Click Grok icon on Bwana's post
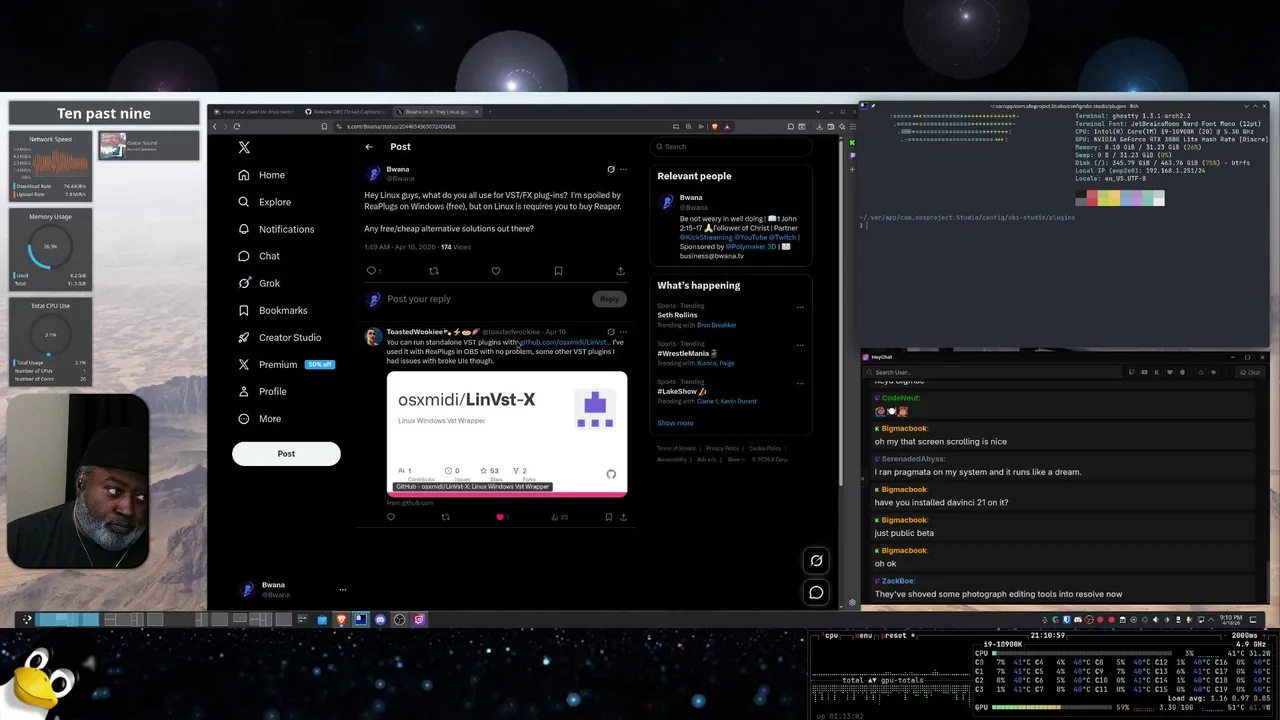This screenshot has height=720, width=1280. pyautogui.click(x=611, y=169)
